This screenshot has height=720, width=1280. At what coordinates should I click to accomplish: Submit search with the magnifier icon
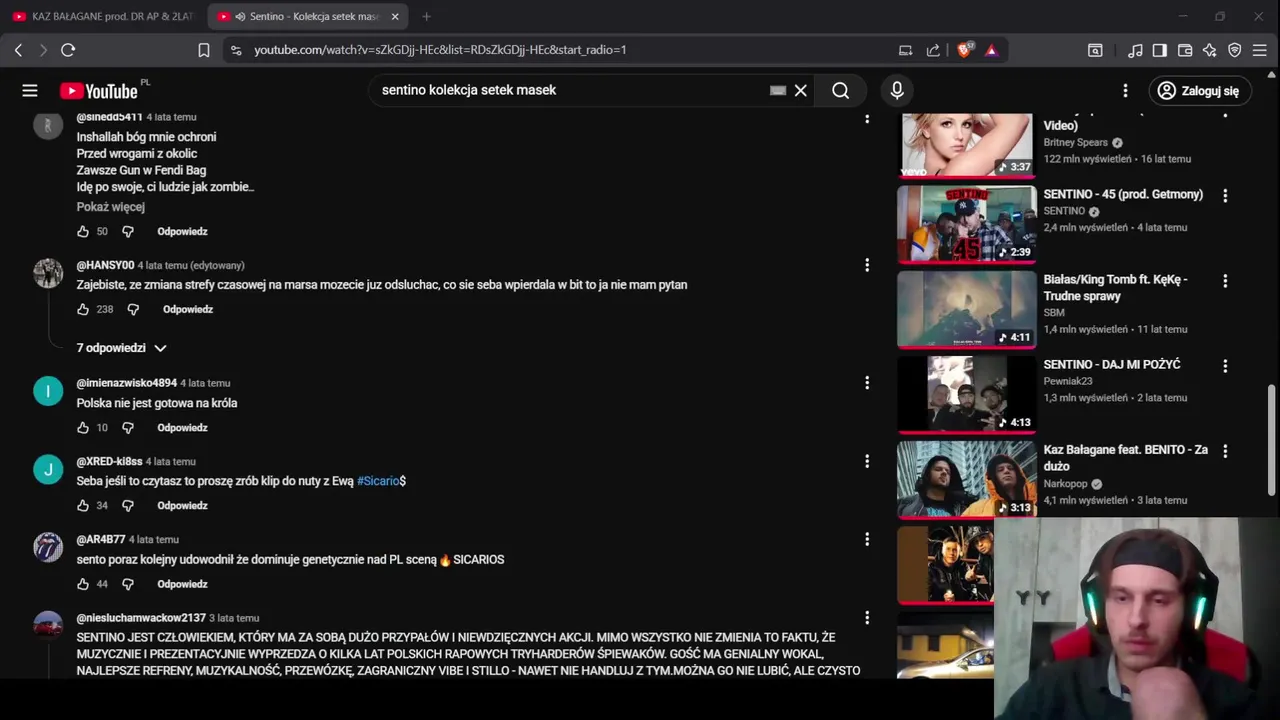pos(841,91)
